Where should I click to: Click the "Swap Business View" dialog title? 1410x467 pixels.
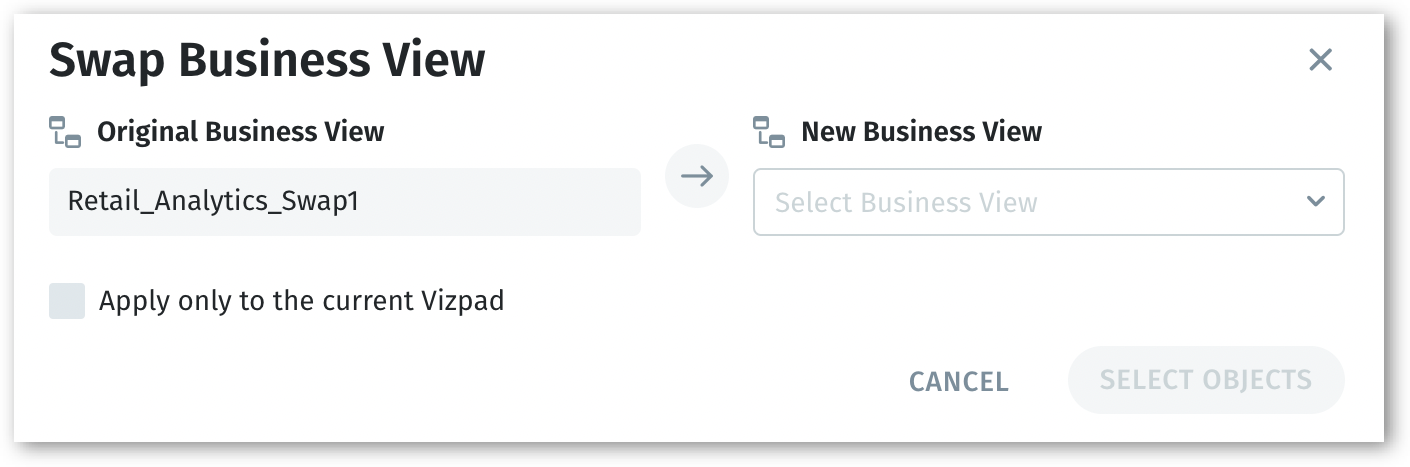click(267, 61)
